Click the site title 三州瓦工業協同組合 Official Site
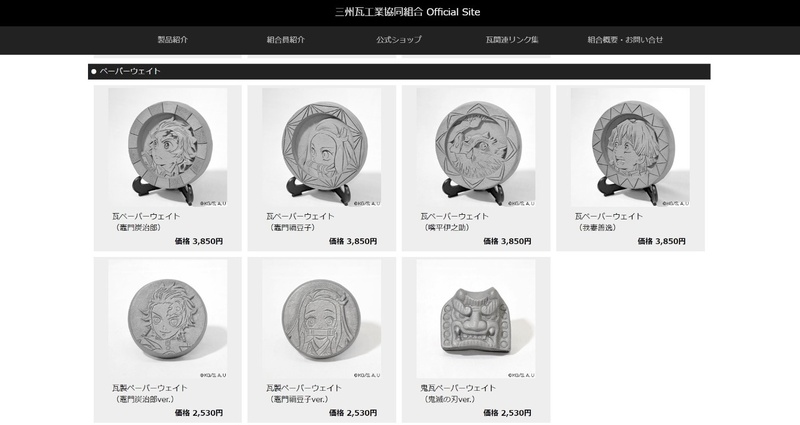Image resolution: width=800 pixels, height=425 pixels. pyautogui.click(x=408, y=12)
